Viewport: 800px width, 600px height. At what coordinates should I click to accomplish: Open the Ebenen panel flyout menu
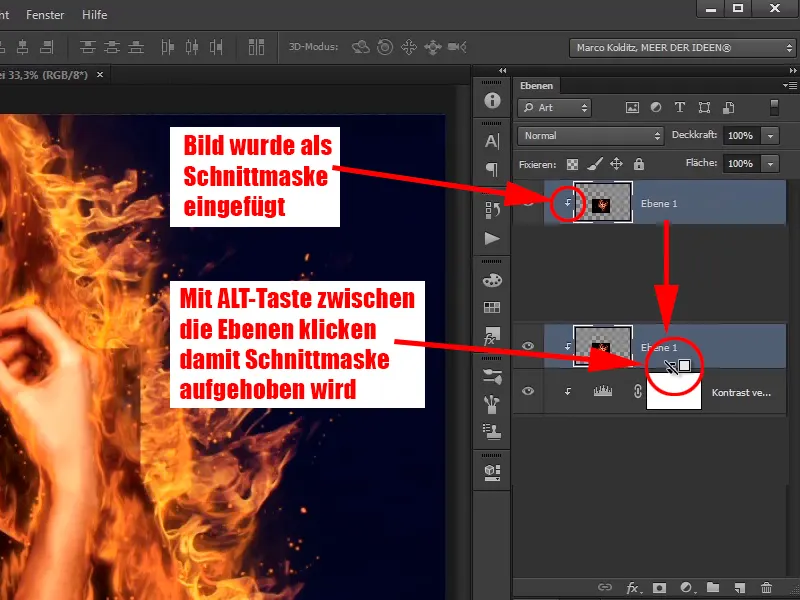tap(790, 85)
